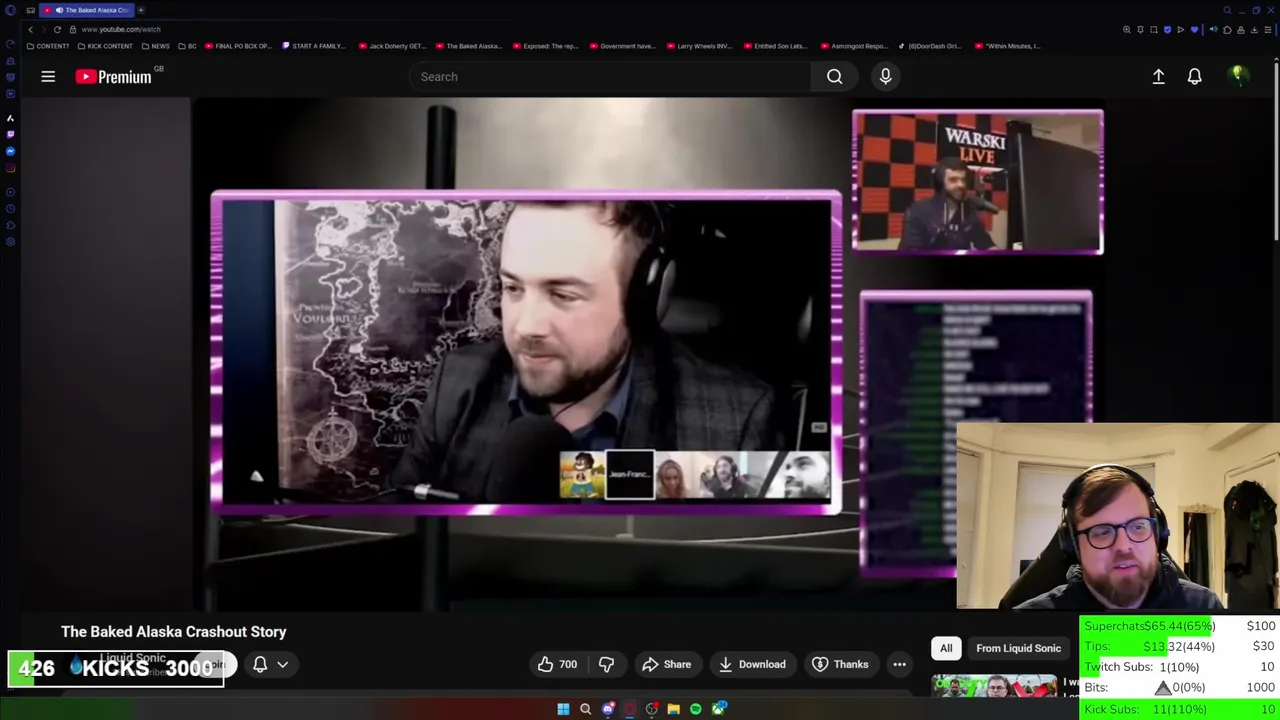
Task: Toggle channel notification bell
Action: 260,664
